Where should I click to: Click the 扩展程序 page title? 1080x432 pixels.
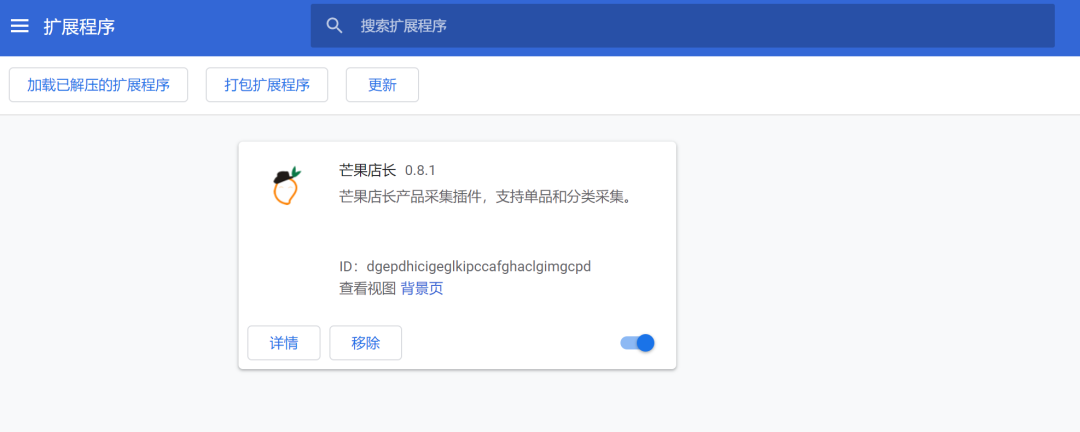coord(79,26)
